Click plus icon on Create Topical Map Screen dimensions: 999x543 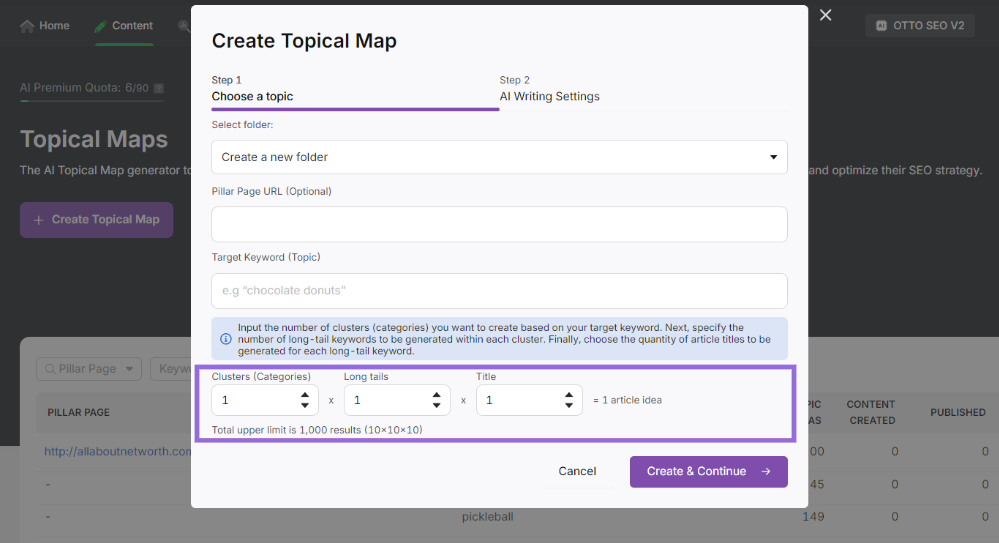(x=38, y=220)
